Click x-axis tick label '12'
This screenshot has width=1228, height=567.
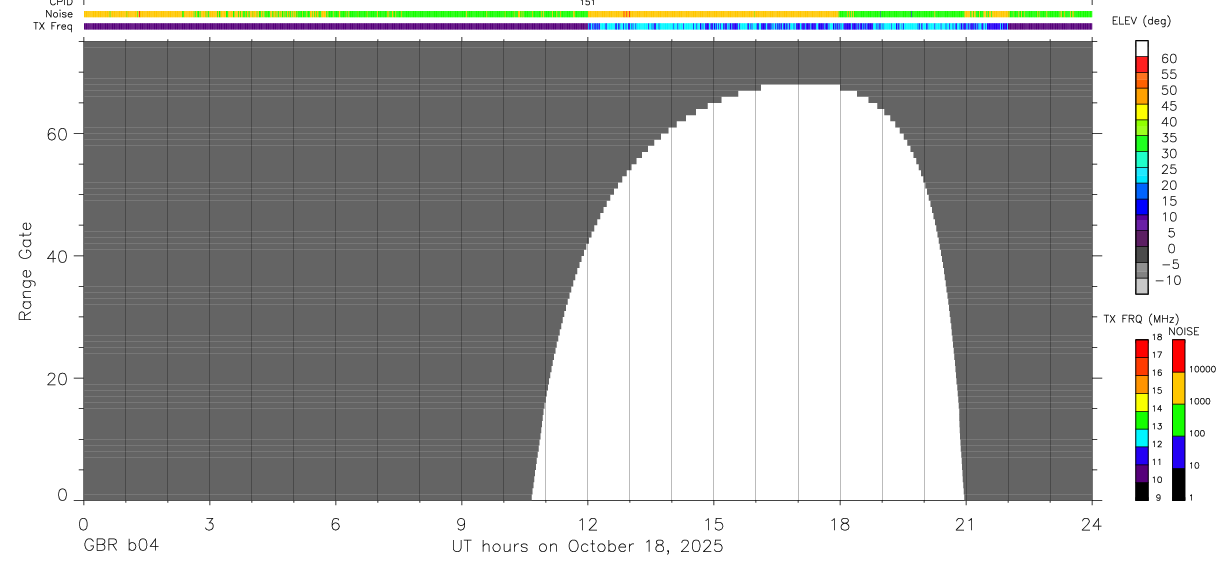(x=587, y=523)
